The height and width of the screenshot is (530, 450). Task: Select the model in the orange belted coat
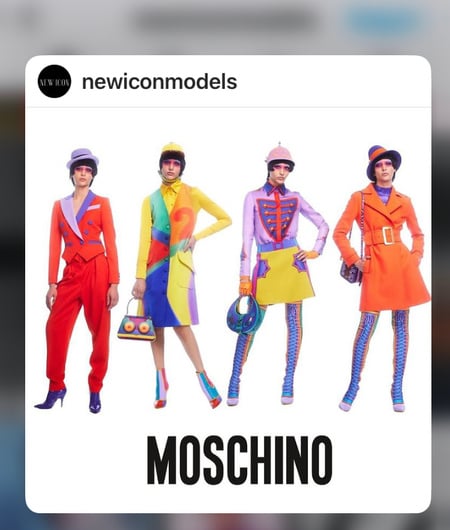382,279
